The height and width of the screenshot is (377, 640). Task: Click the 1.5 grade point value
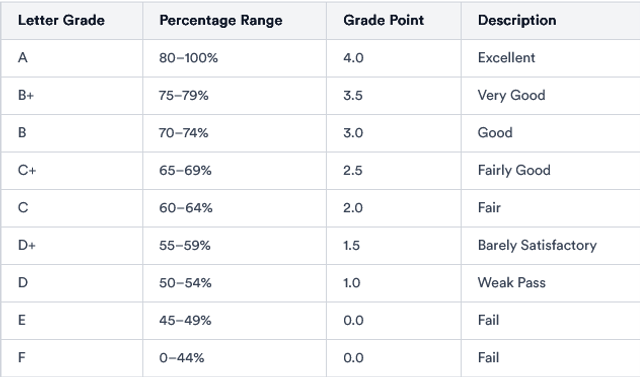click(x=352, y=246)
